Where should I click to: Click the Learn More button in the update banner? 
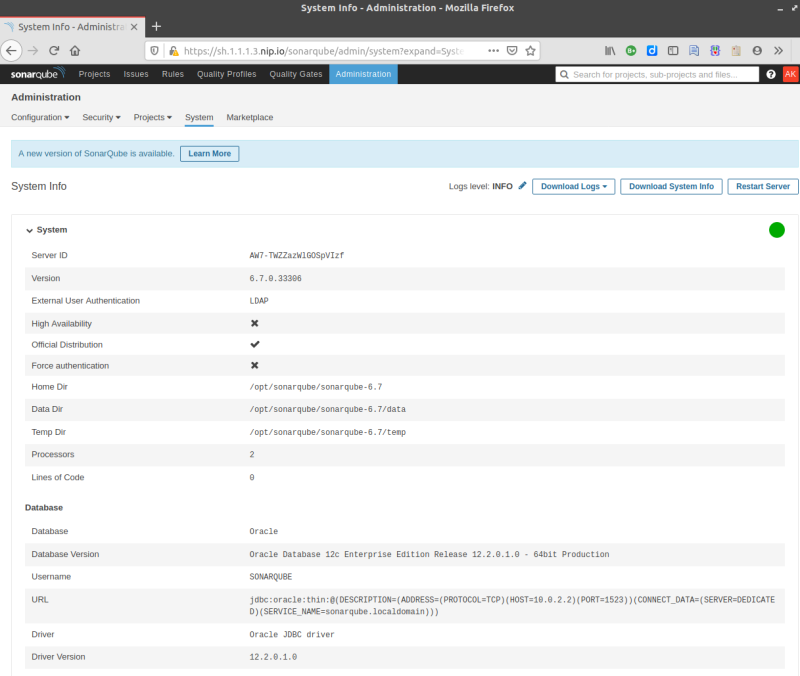coord(209,153)
